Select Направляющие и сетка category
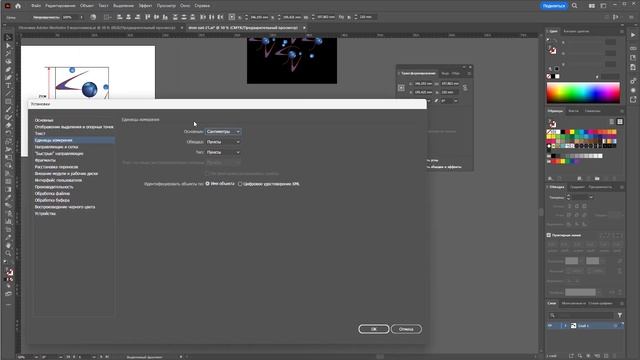 (x=56, y=147)
